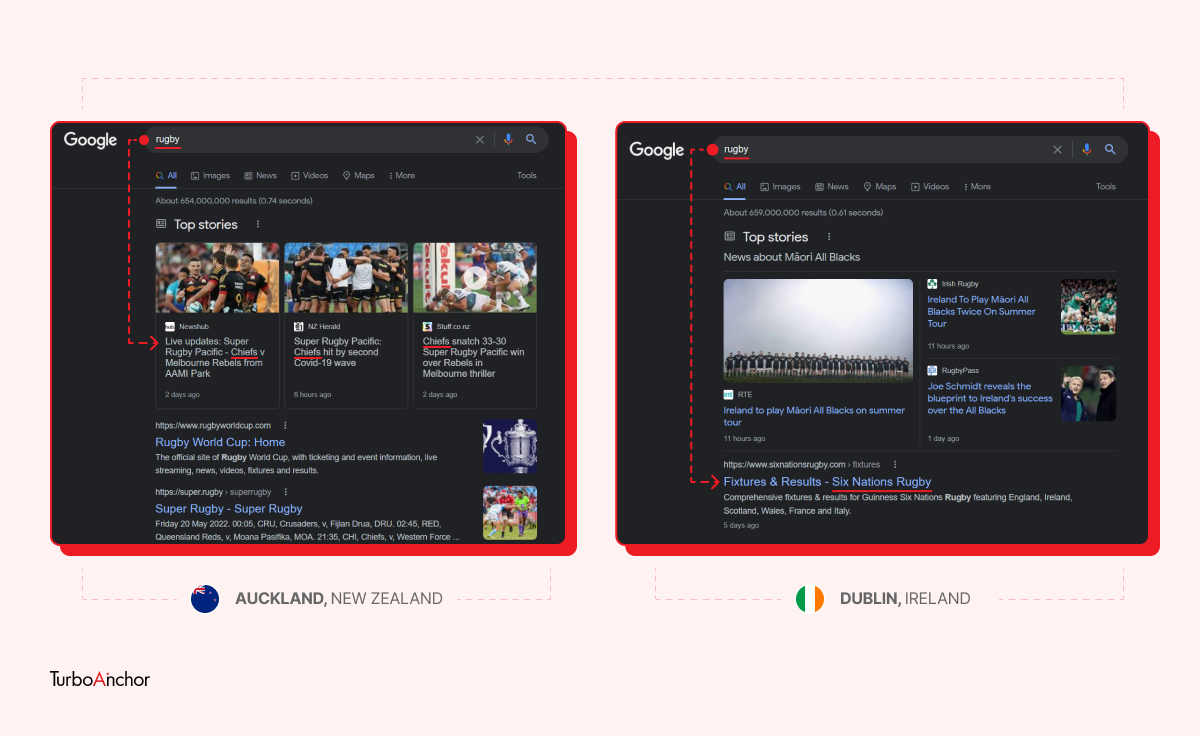The width and height of the screenshot is (1200, 736).
Task: Select the All tab in the Dublin results
Action: coord(735,187)
